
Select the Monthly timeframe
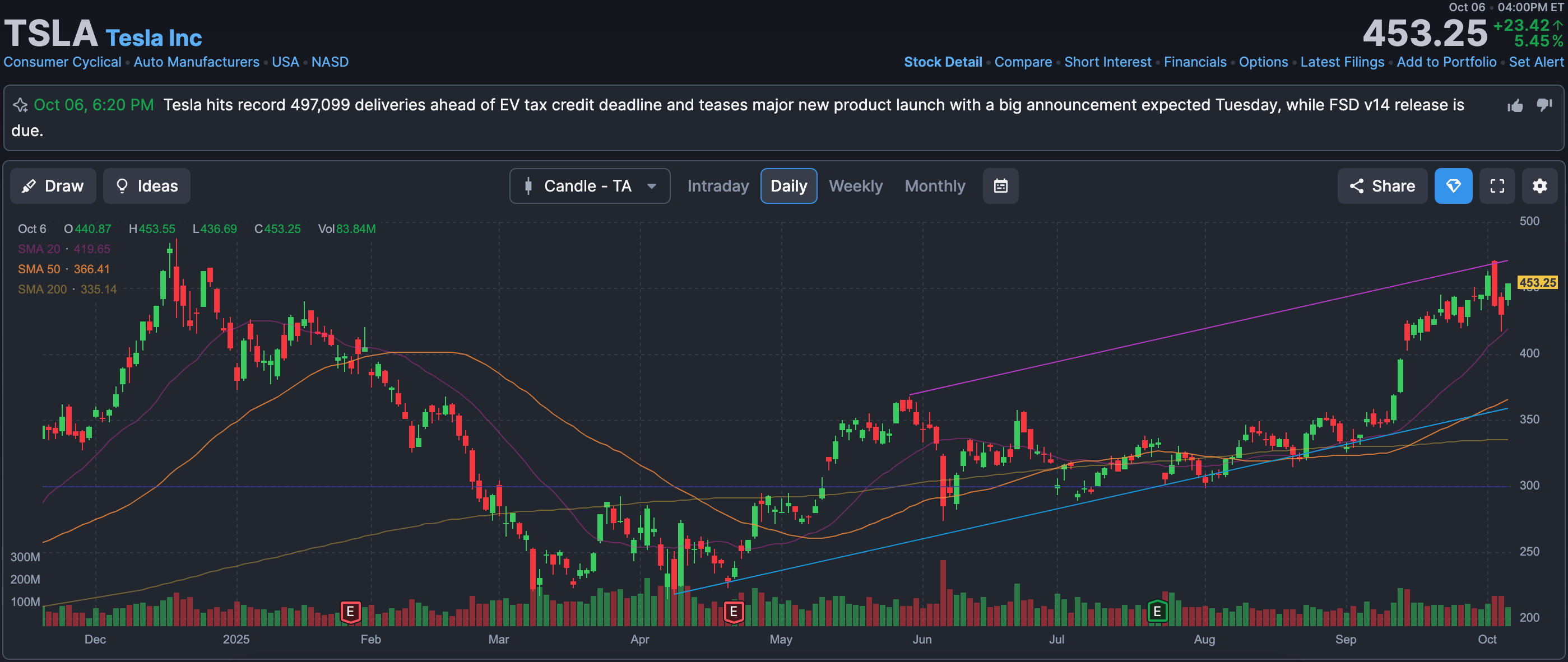[934, 186]
